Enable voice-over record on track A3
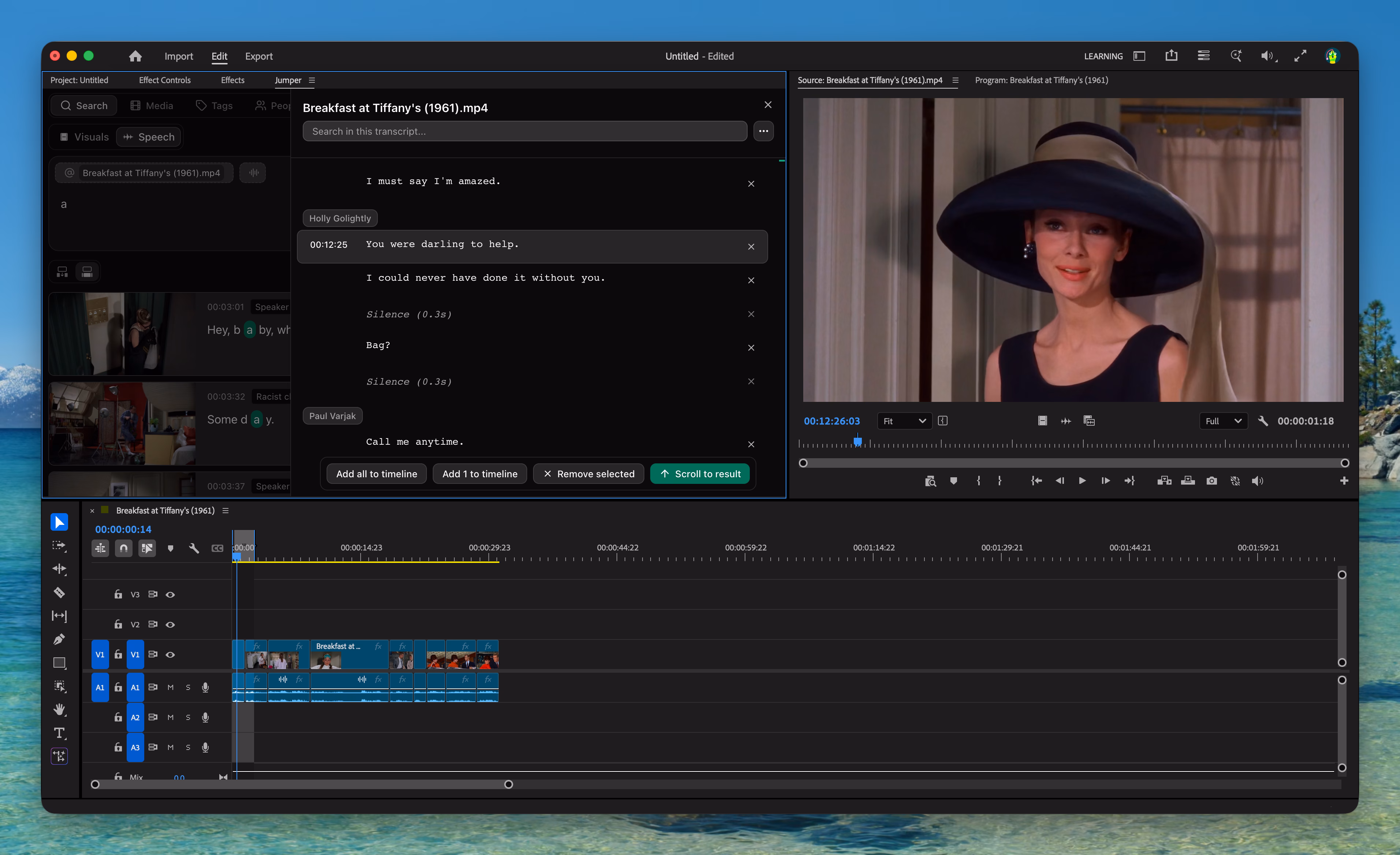 point(206,748)
